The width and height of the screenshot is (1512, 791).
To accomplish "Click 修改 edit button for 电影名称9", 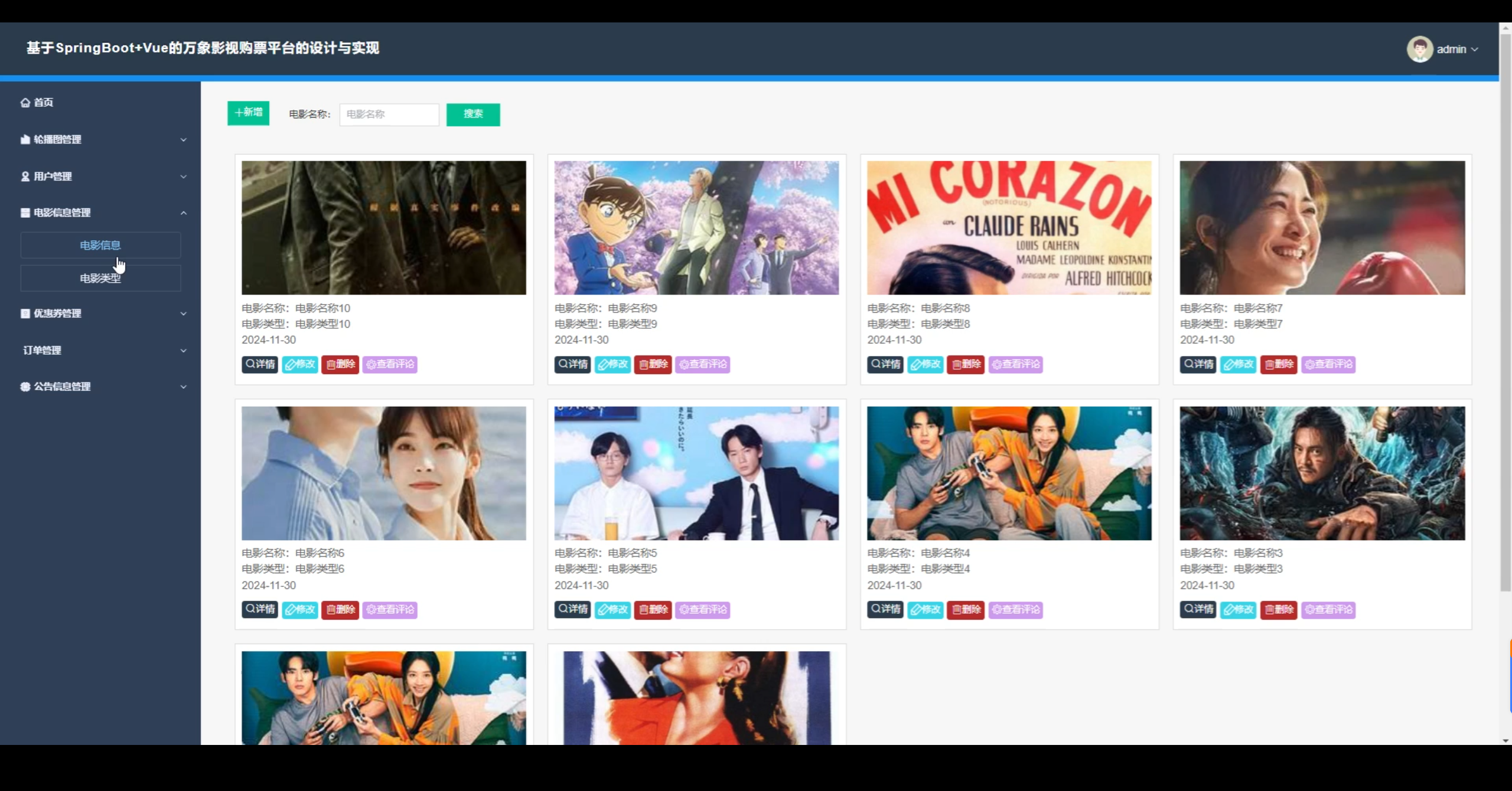I will click(x=612, y=364).
